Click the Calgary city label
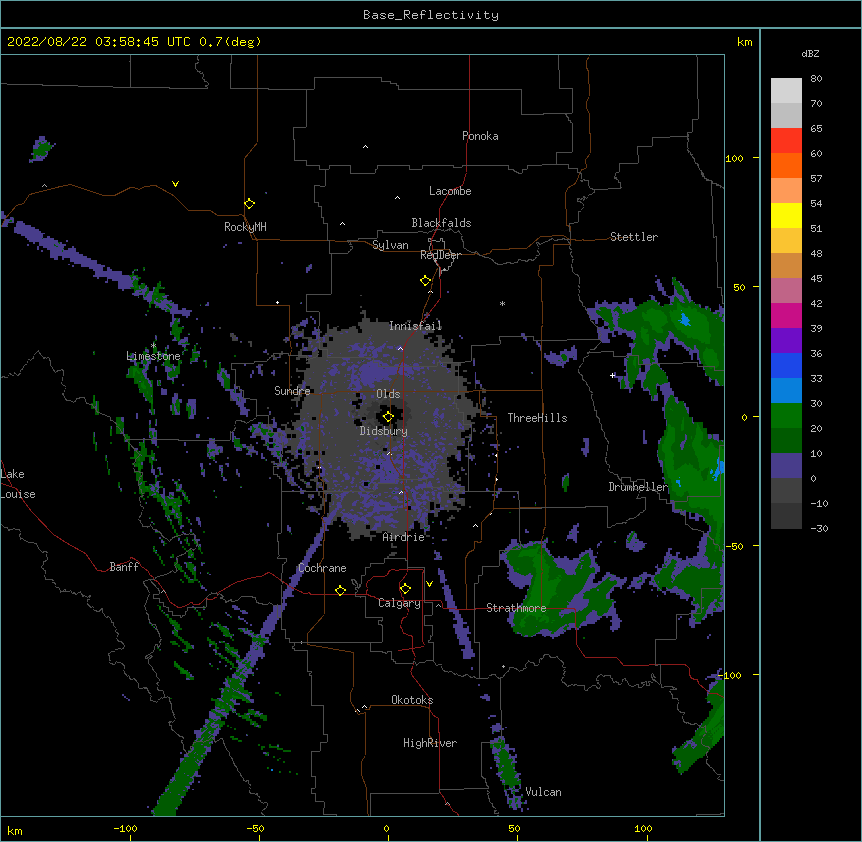 pos(399,603)
